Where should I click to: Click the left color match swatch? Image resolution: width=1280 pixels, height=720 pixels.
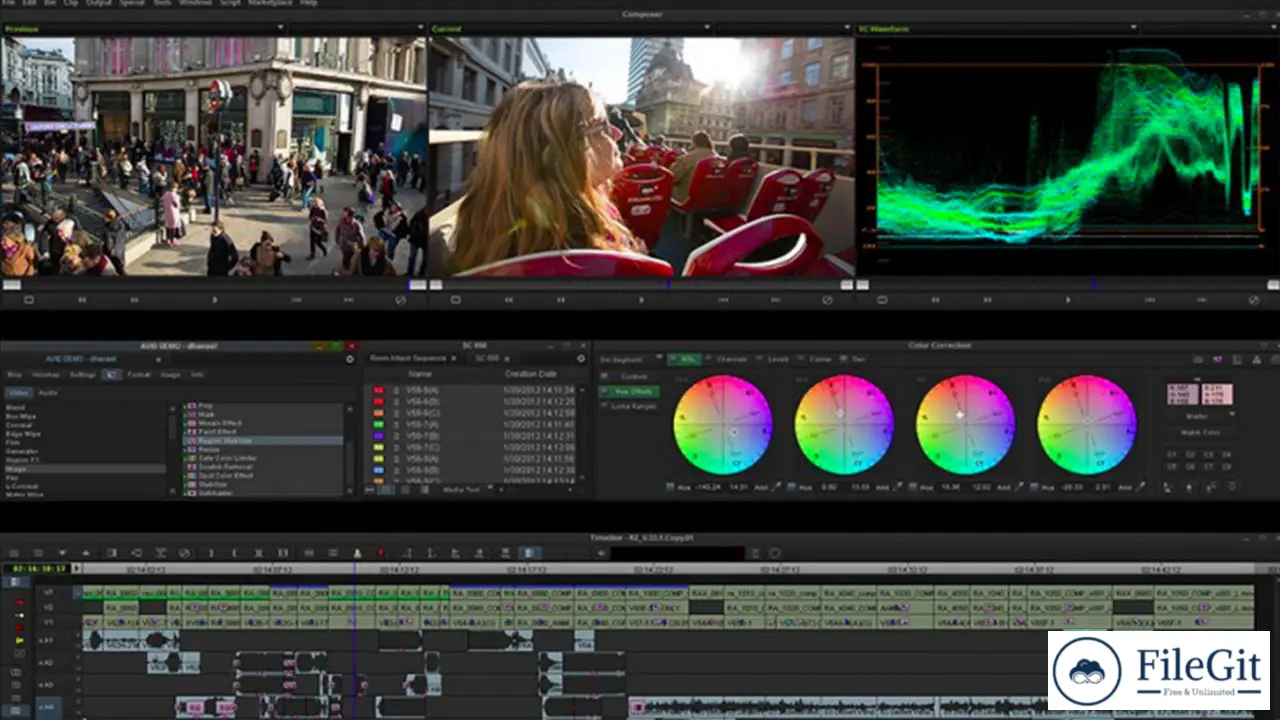[1183, 394]
